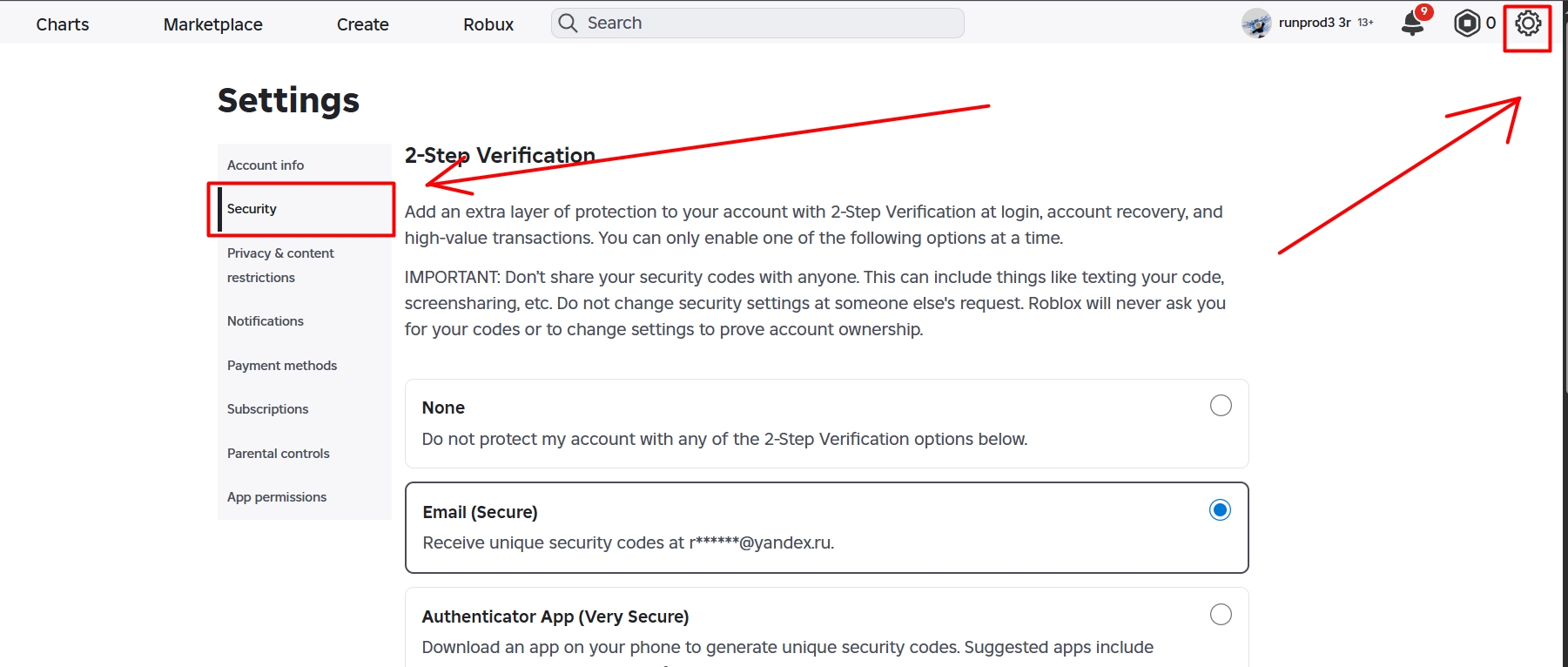Click the Robux balance icon
1568x667 pixels.
[x=1467, y=24]
